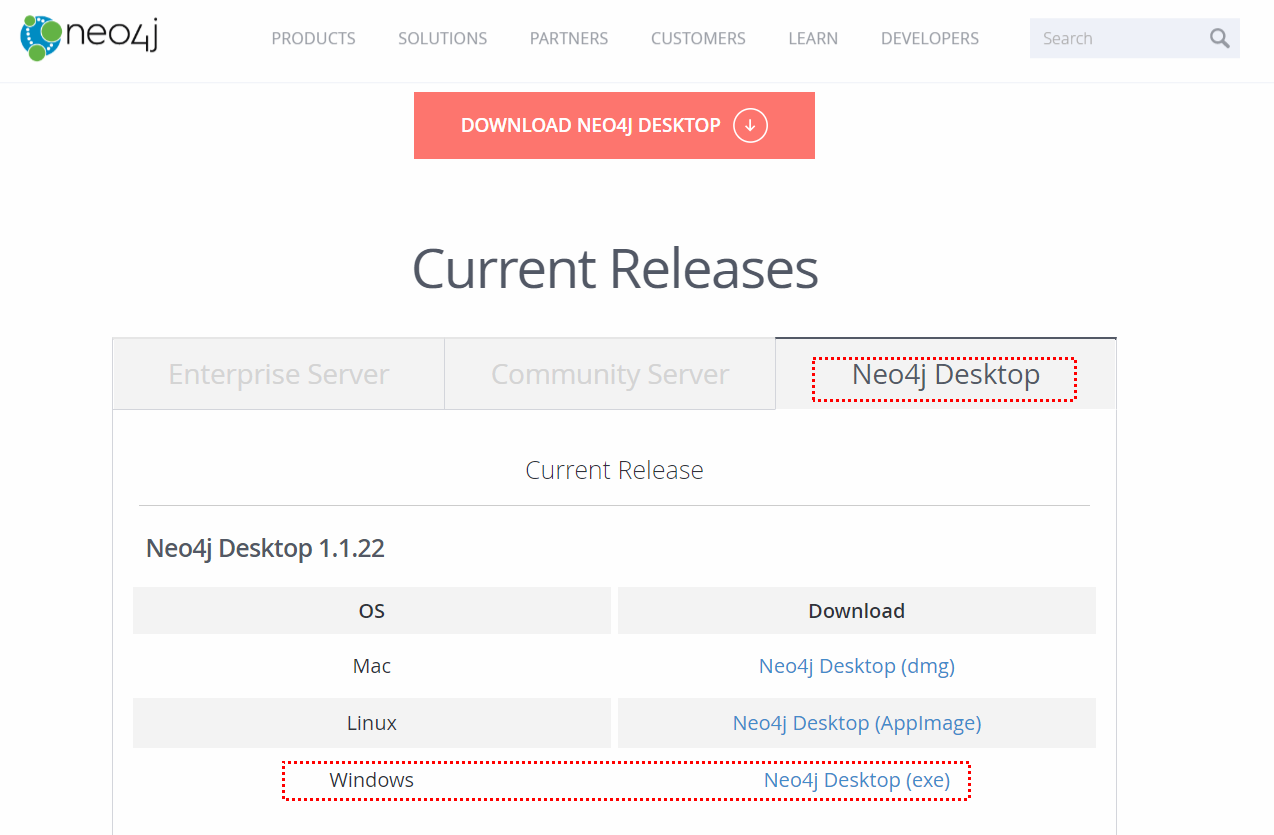Download Neo4j Desktop for Linux (AppImage)

[856, 722]
